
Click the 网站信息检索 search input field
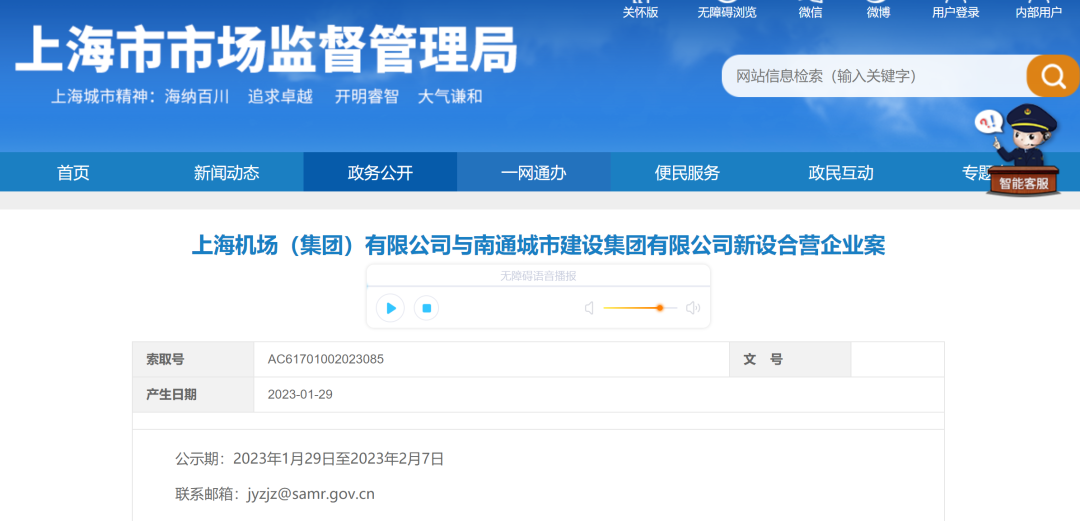click(870, 76)
